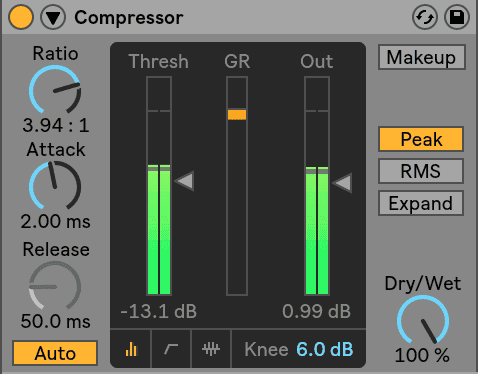The image size is (478, 374).
Task: Switch to RMS detection mode
Action: 421,171
